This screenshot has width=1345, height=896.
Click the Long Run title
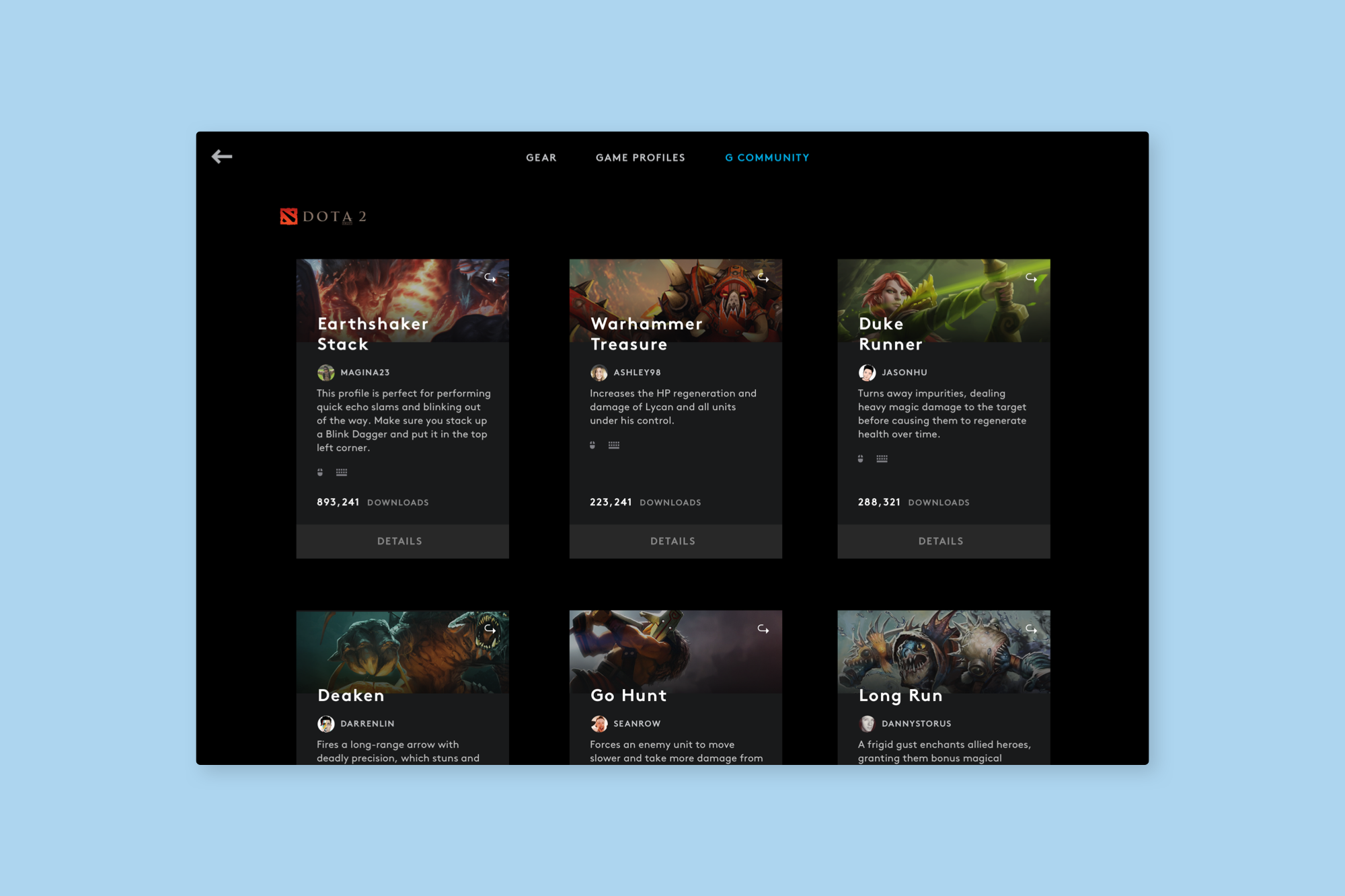[x=900, y=696]
